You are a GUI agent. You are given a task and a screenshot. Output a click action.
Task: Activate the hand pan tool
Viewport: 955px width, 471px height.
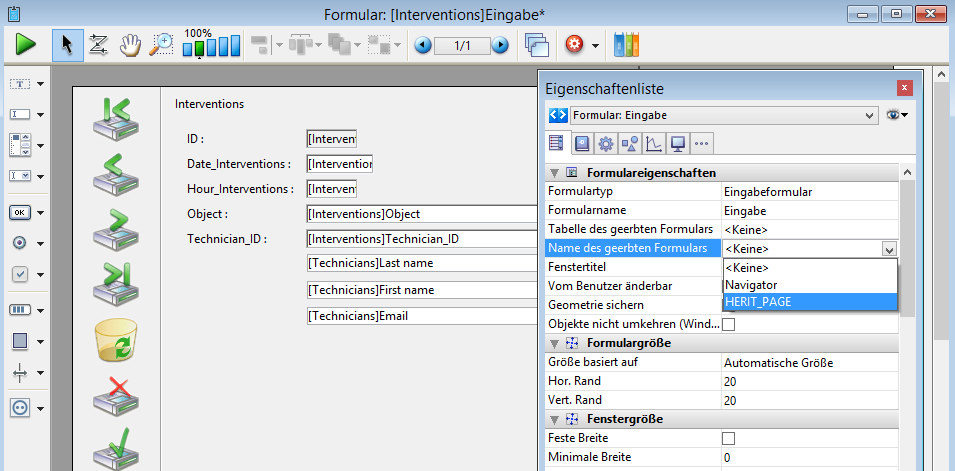[x=130, y=45]
